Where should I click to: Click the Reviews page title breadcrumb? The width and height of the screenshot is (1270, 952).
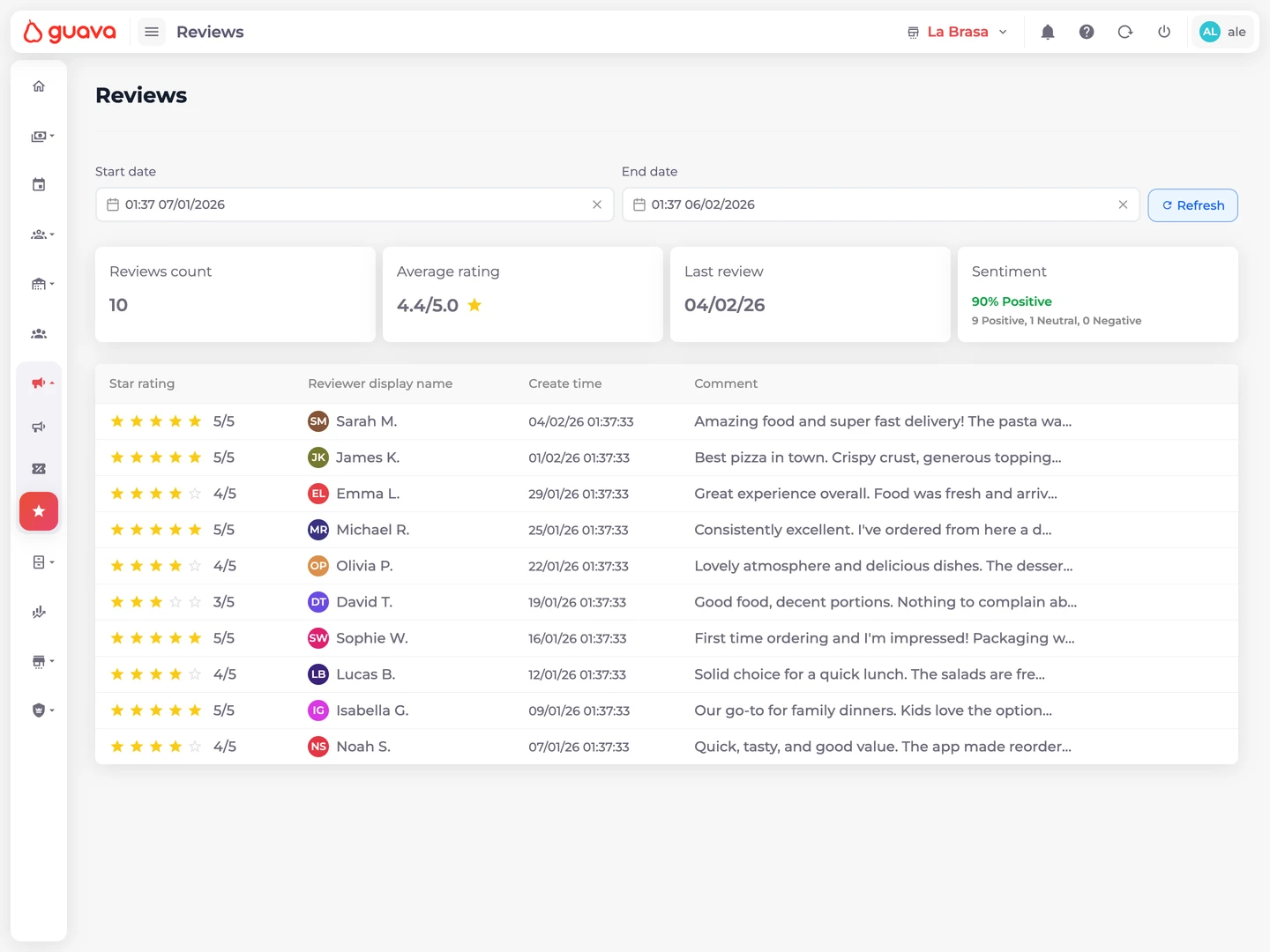[210, 32]
